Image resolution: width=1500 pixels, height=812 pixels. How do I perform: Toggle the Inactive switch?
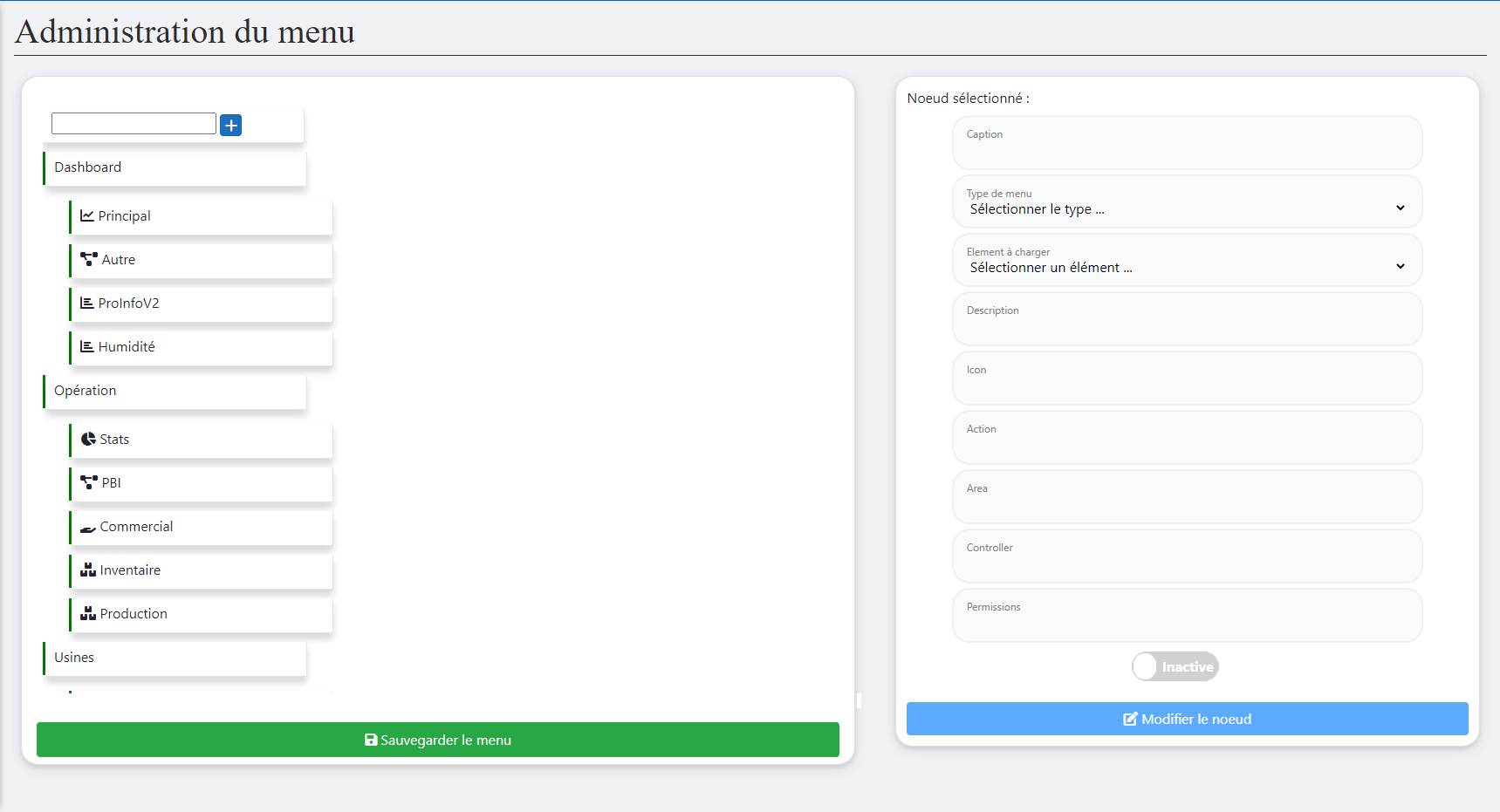(1175, 666)
